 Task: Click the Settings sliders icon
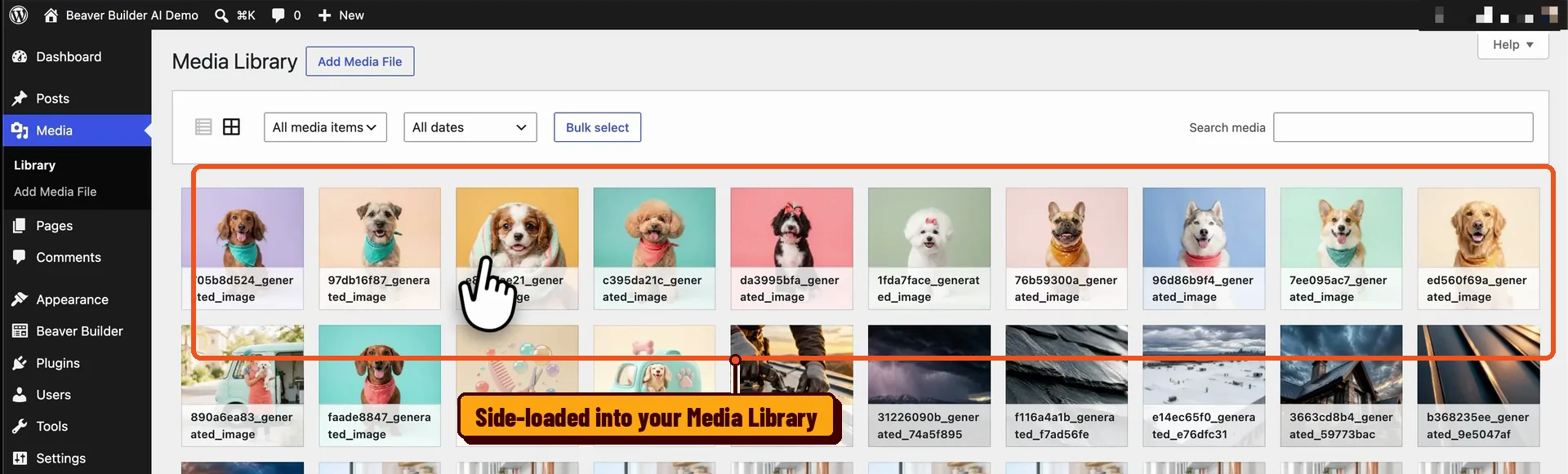point(20,458)
